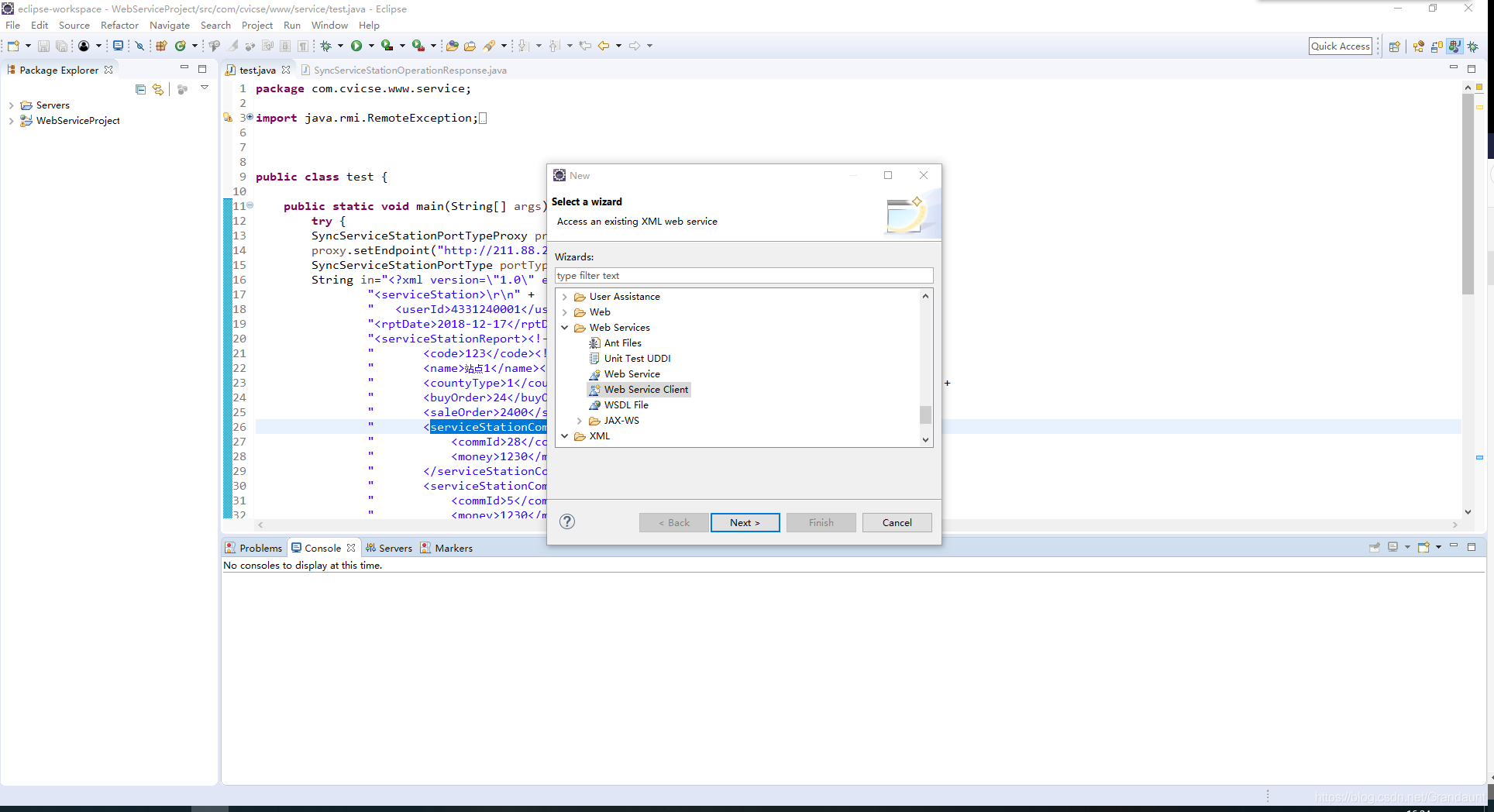The width and height of the screenshot is (1494, 812).
Task: Select the Web Service wizard item
Action: pos(625,374)
